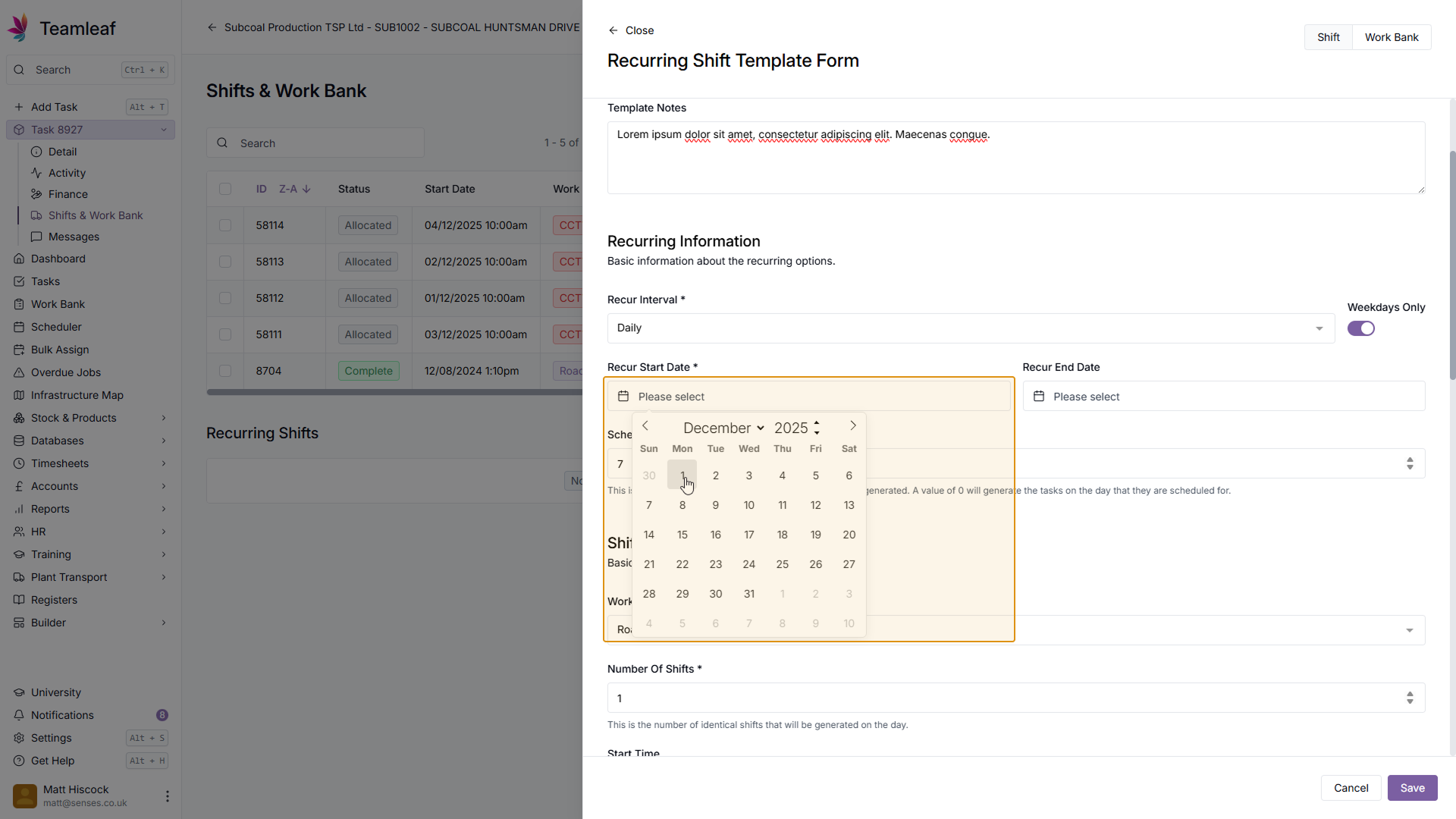Open the Recur Interval Daily dropdown
Viewport: 1456px width, 819px height.
click(x=971, y=328)
